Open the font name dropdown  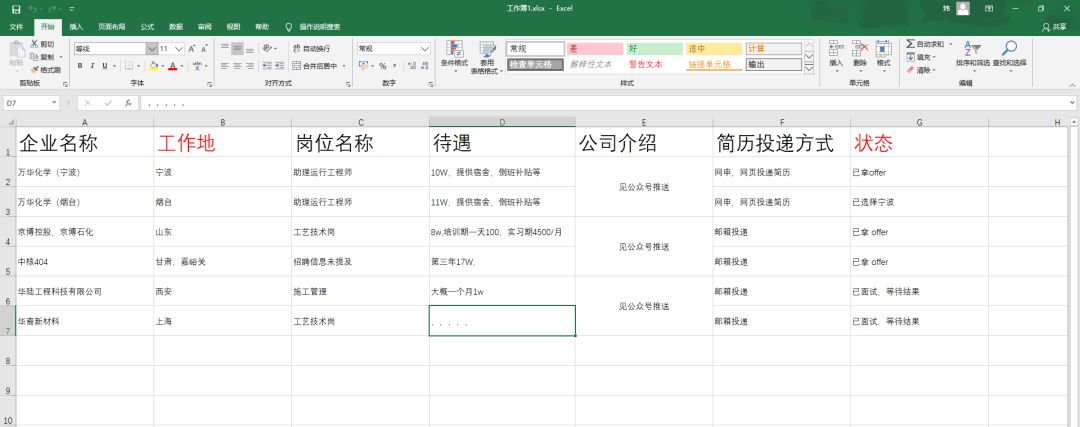[x=151, y=48]
